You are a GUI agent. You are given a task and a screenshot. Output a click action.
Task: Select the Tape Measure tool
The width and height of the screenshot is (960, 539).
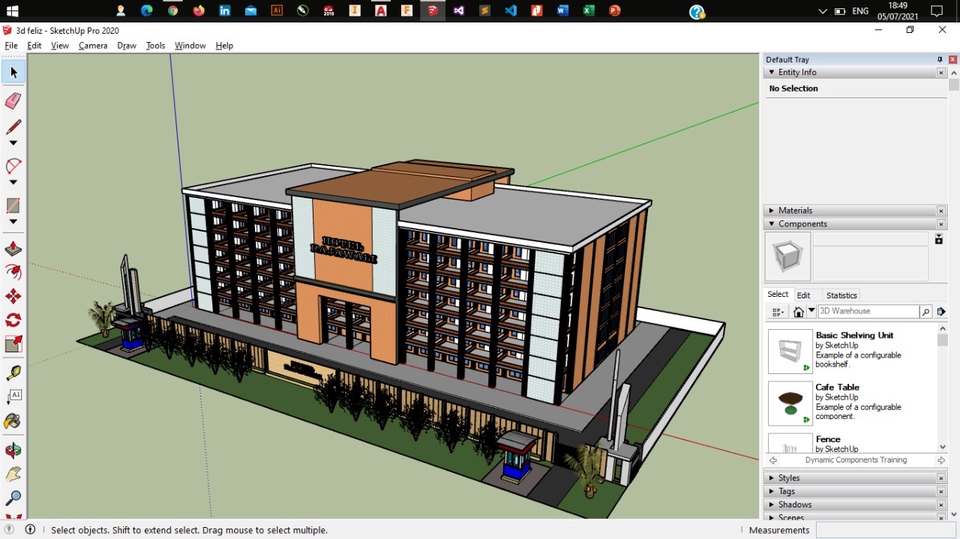click(13, 372)
